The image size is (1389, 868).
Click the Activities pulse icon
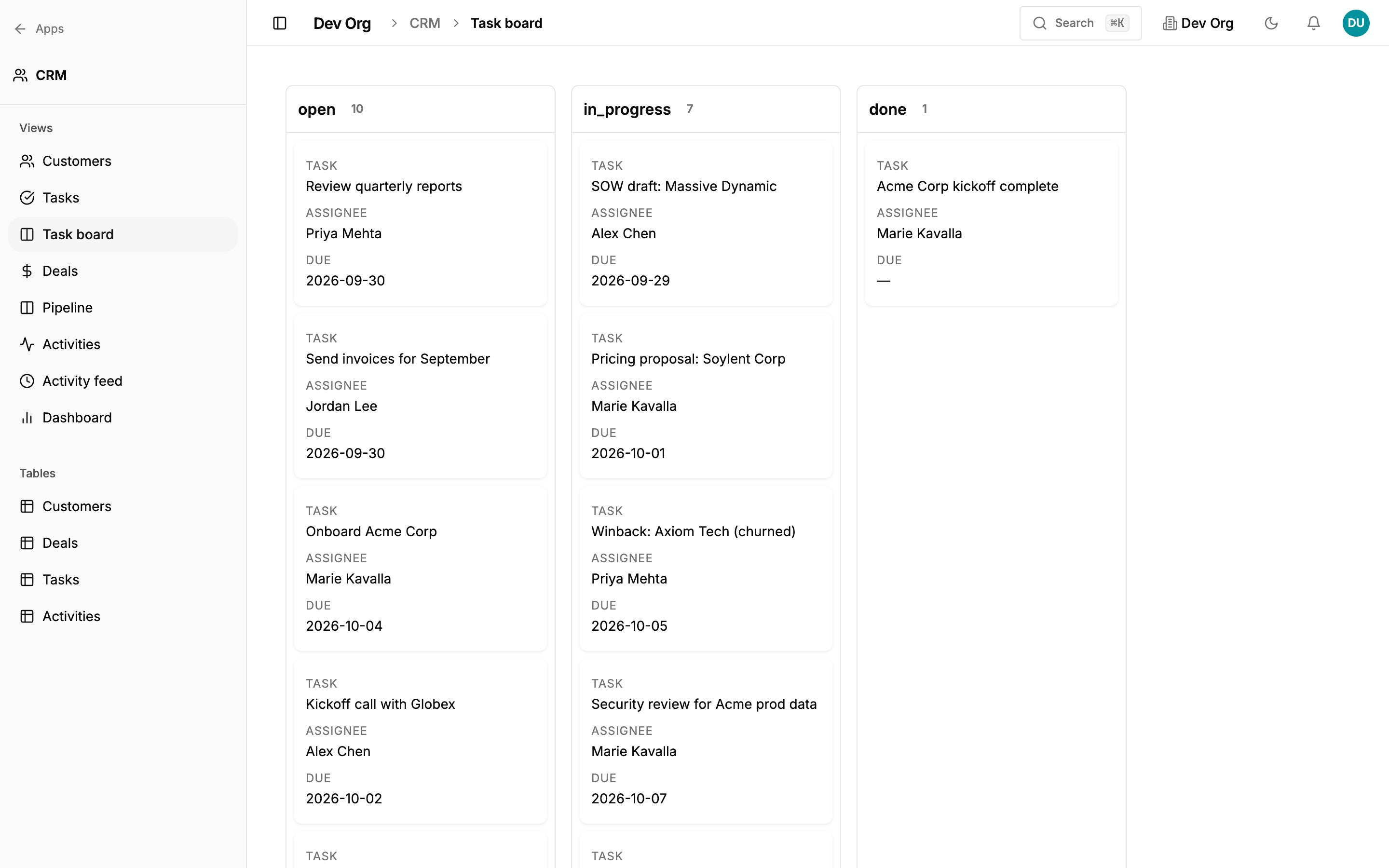(x=27, y=344)
